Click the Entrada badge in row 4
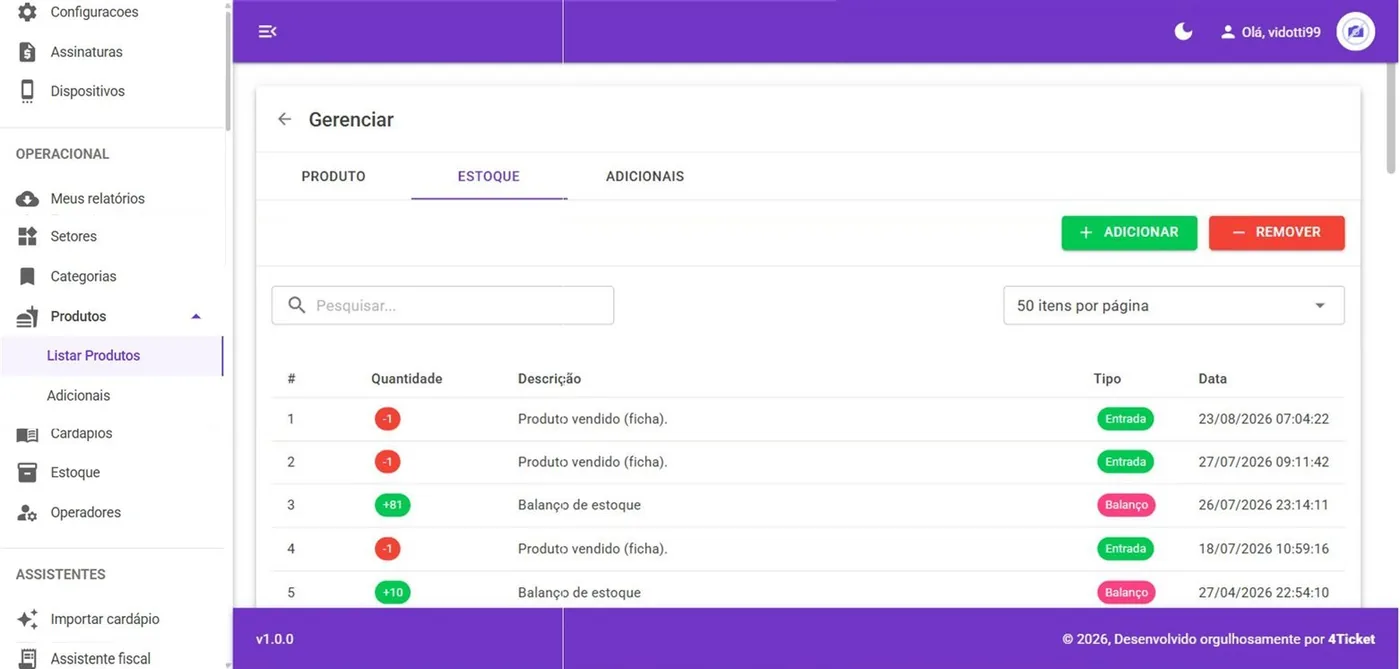 1125,549
